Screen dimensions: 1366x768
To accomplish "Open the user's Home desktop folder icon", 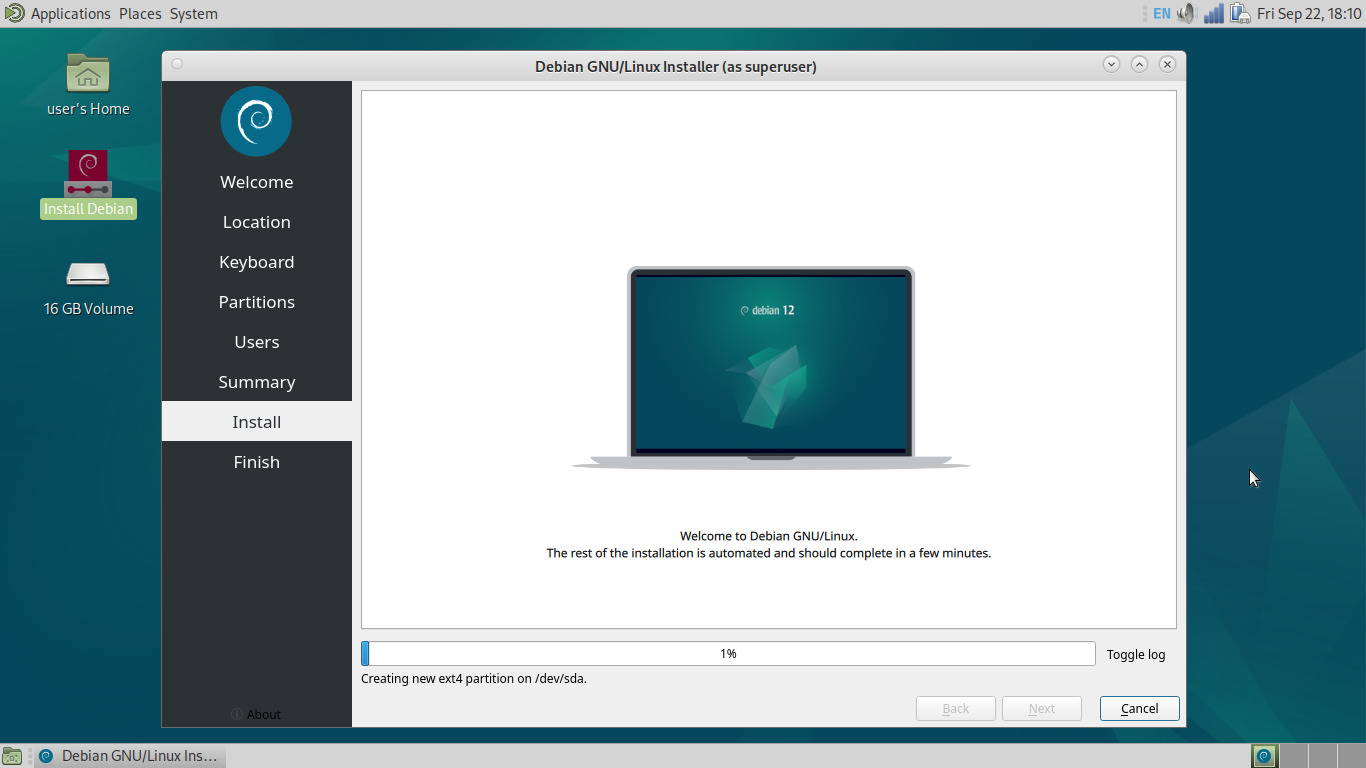I will (88, 73).
